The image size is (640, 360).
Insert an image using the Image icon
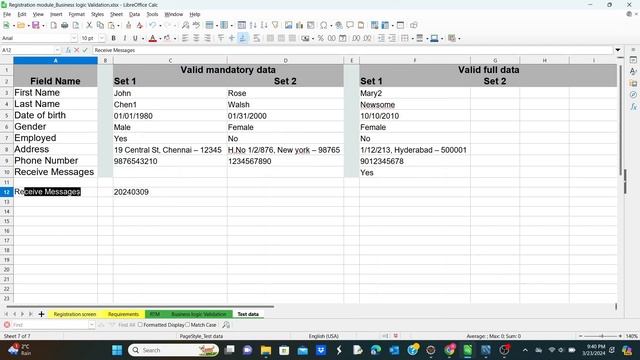(x=289, y=25)
